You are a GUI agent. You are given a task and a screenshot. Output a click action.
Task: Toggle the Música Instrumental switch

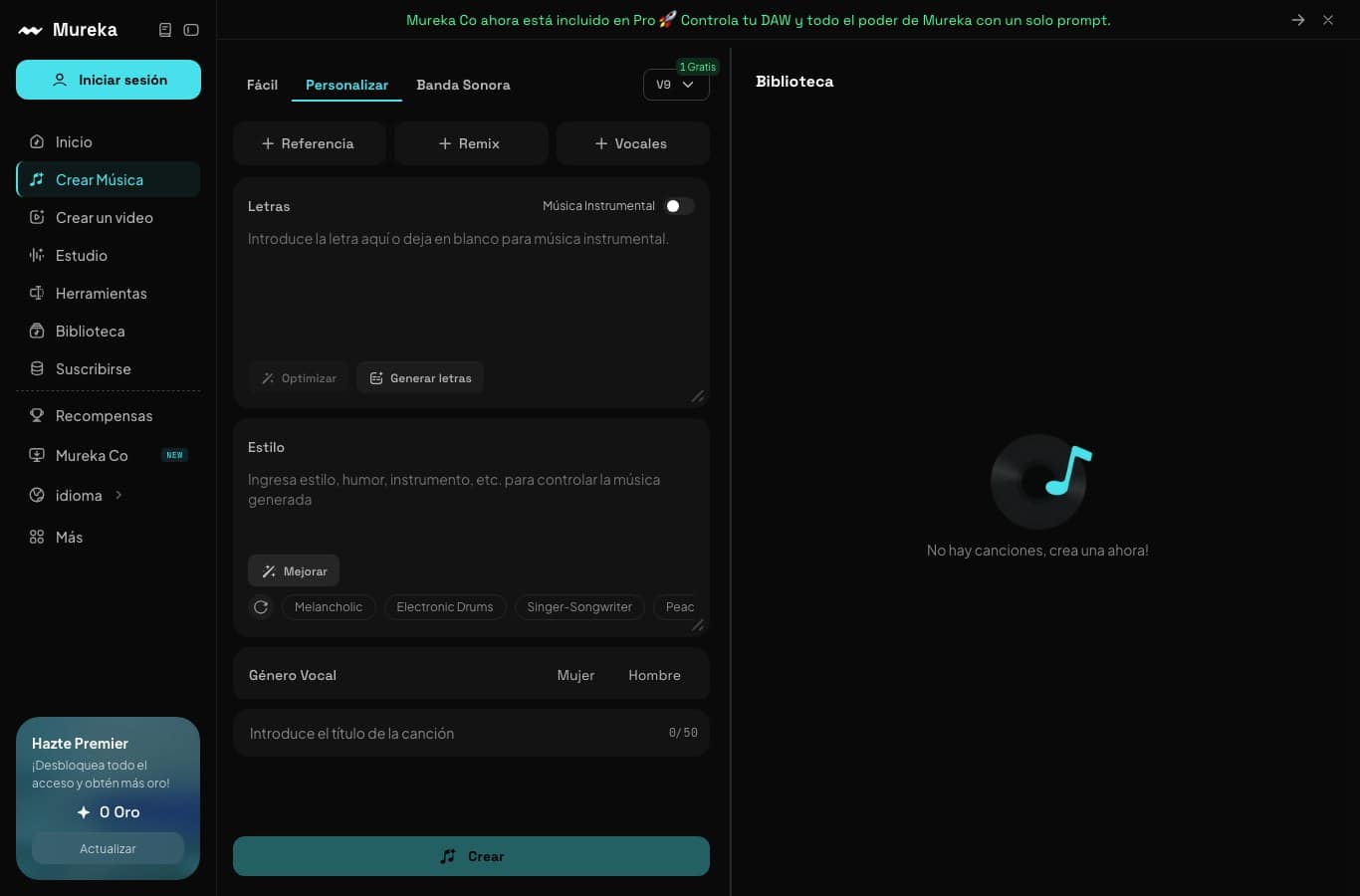pos(679,206)
